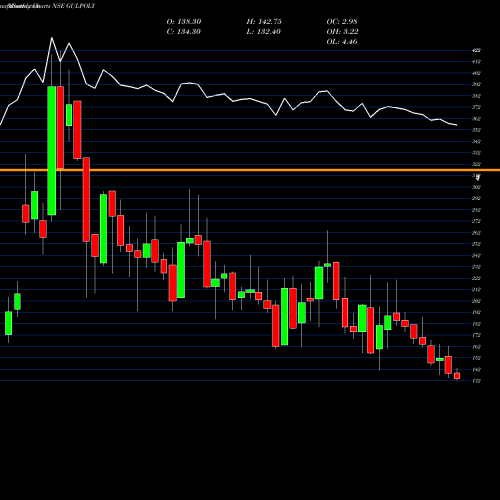The image size is (500, 500).
Task: Click the 262 price axis label
Action: [476, 233]
